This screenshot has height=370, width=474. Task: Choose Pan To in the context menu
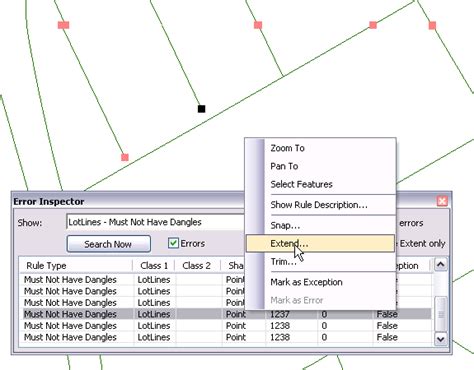pos(284,166)
